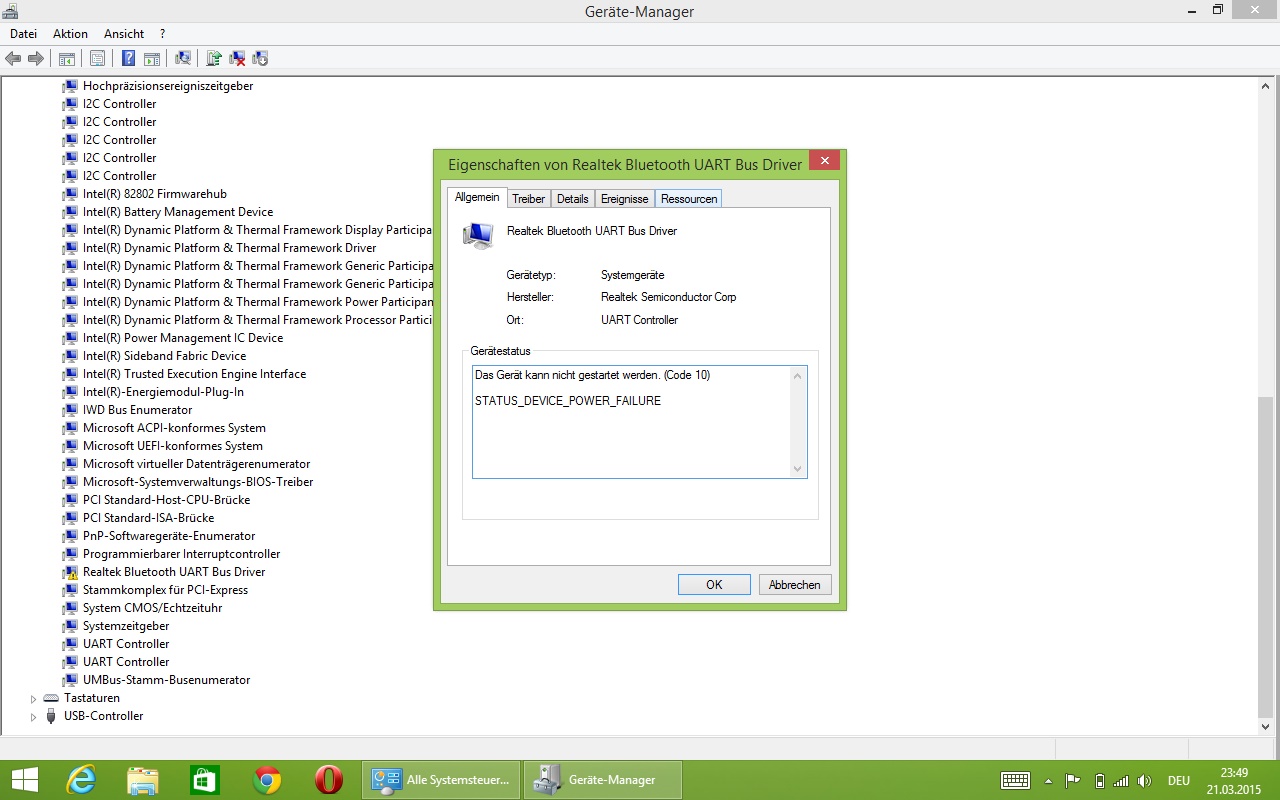Select Intel(R) Sideband Fabric Device
Screen dimensions: 1280x800
click(x=164, y=356)
